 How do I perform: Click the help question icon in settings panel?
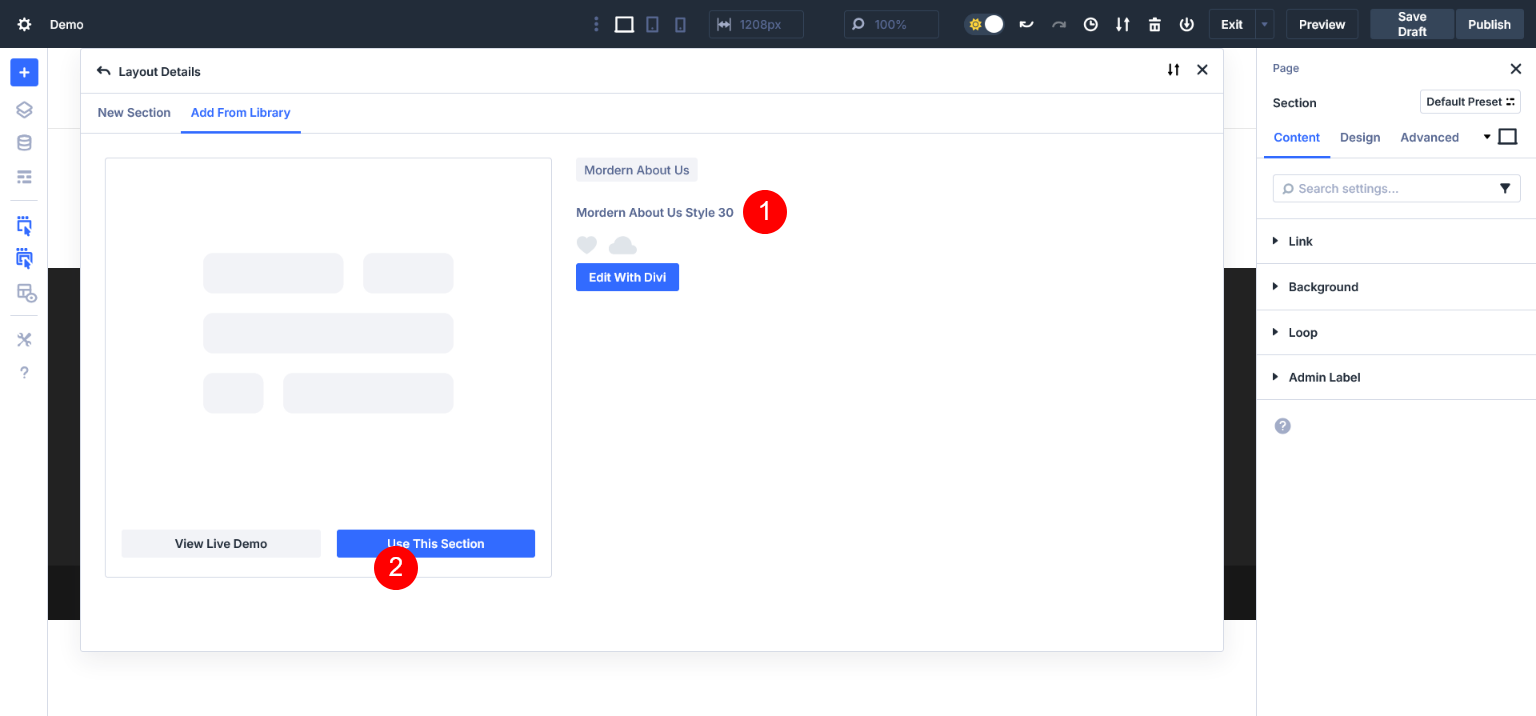[1283, 426]
